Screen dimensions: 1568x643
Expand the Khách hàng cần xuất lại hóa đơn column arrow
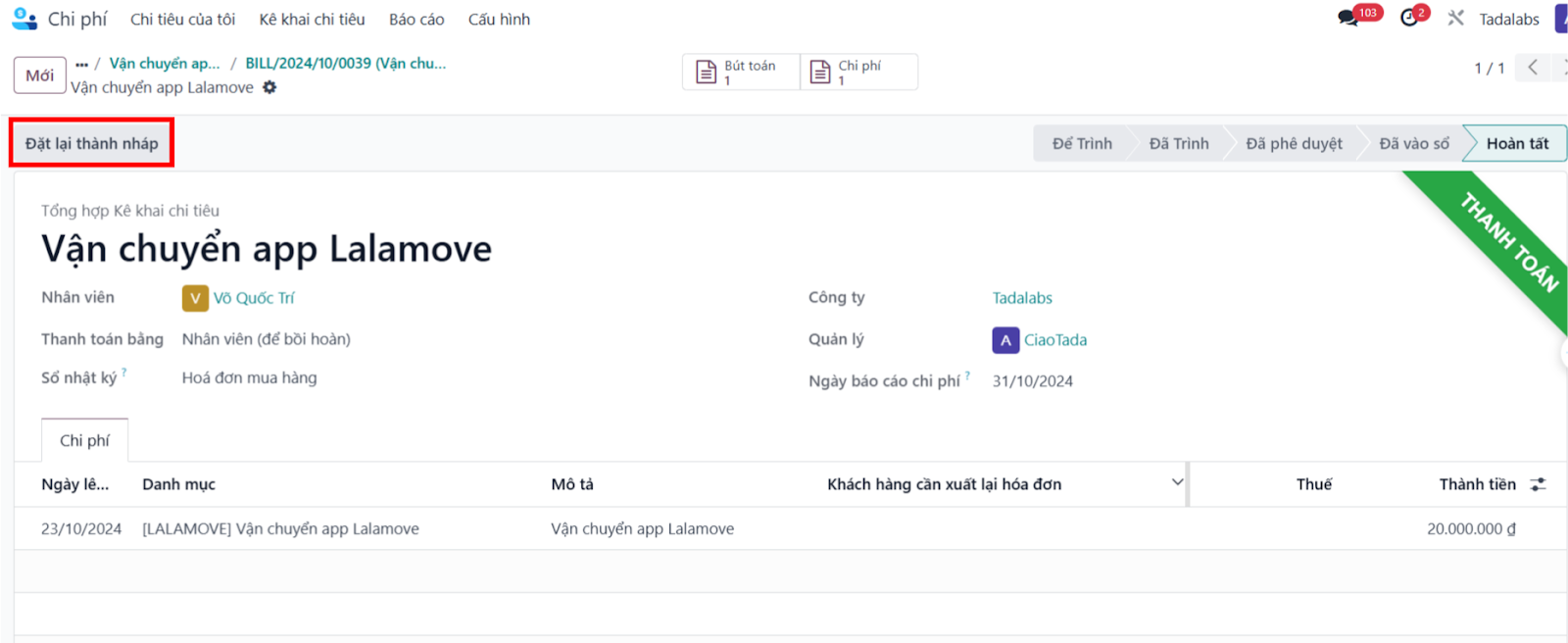coord(1177,482)
